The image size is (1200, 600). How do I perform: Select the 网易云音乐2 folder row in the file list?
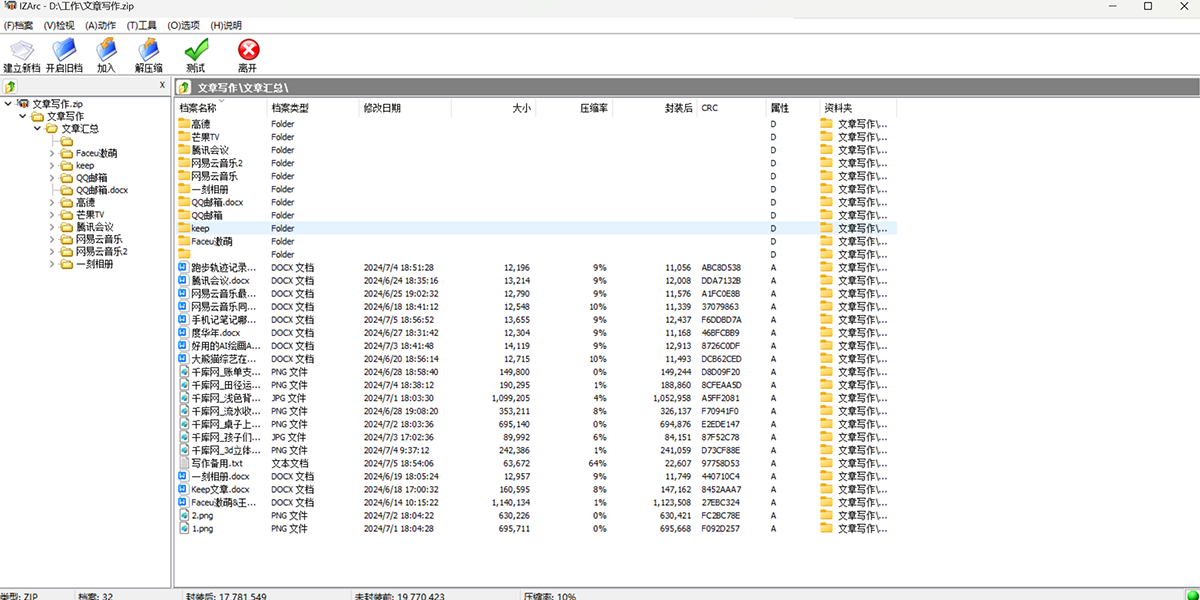[536, 163]
